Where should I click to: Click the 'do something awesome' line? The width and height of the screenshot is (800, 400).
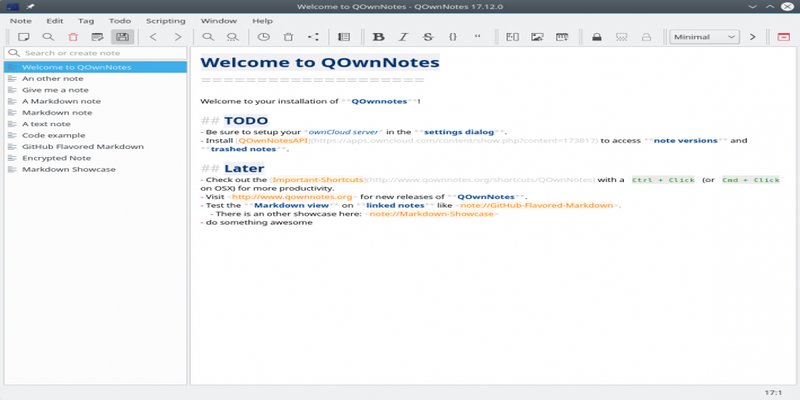point(259,222)
